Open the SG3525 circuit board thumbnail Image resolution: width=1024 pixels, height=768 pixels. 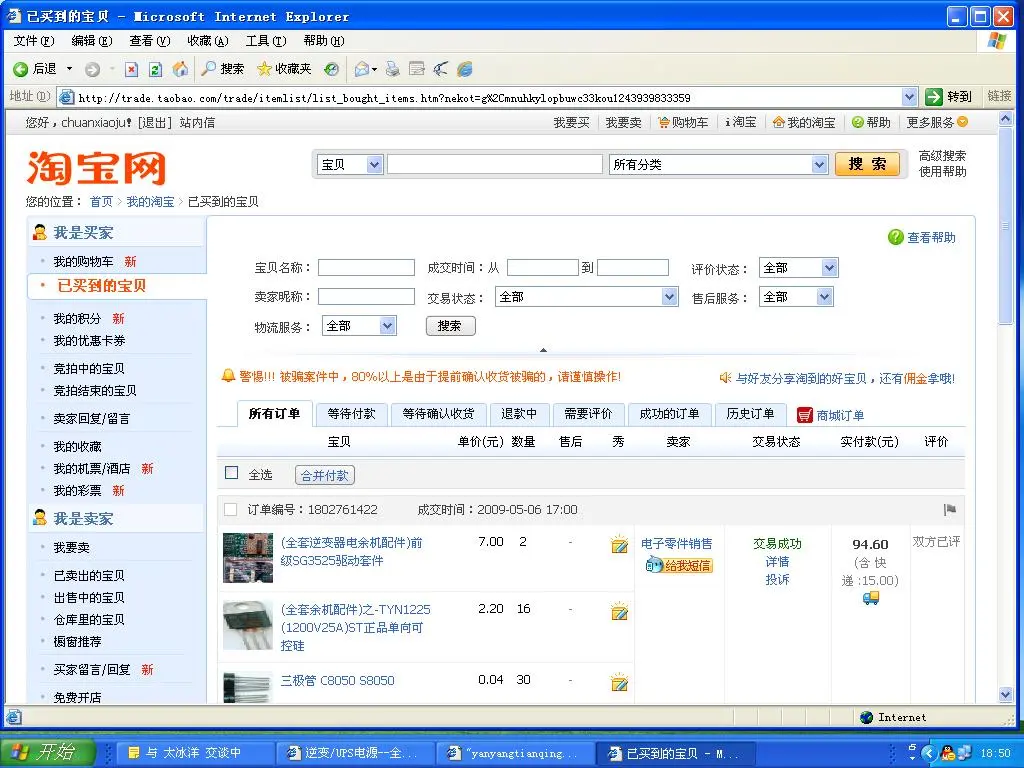pos(248,558)
